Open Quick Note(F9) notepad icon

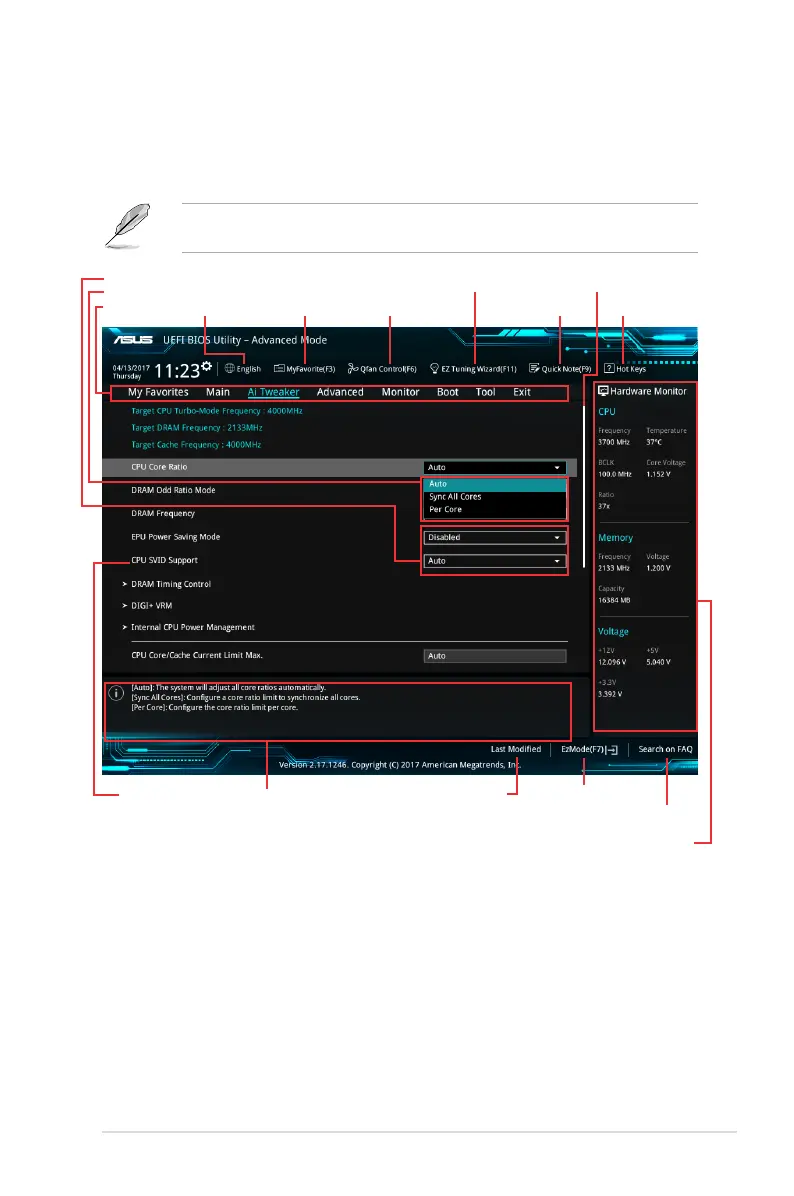535,368
